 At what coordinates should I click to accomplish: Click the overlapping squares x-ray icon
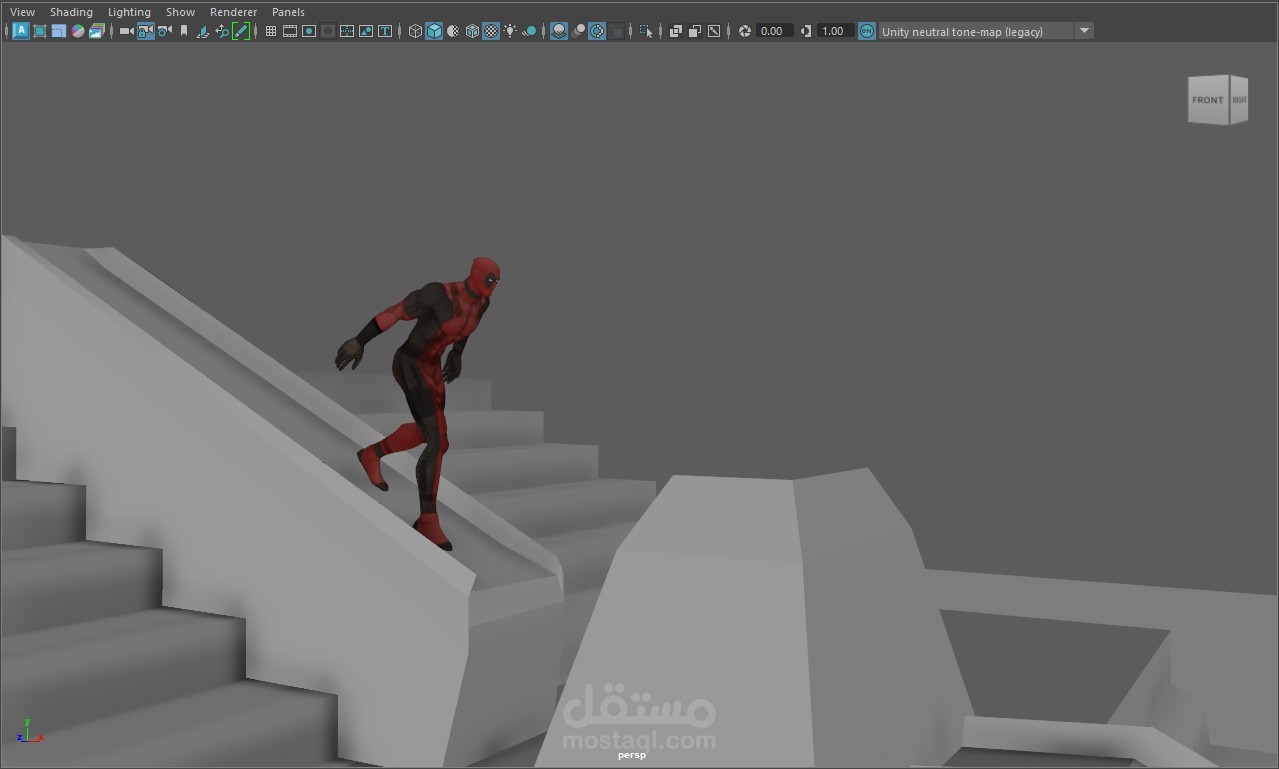click(676, 31)
